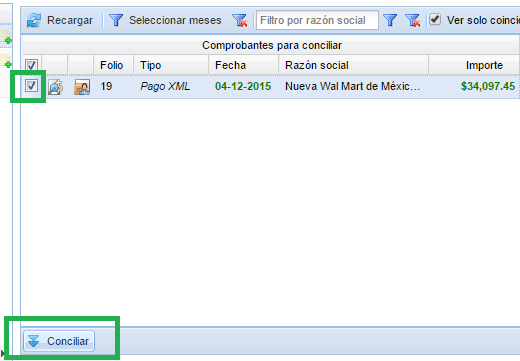Expand the collapsed panel arrow at bottom left
The width and height of the screenshot is (520, 361).
coord(3,353)
